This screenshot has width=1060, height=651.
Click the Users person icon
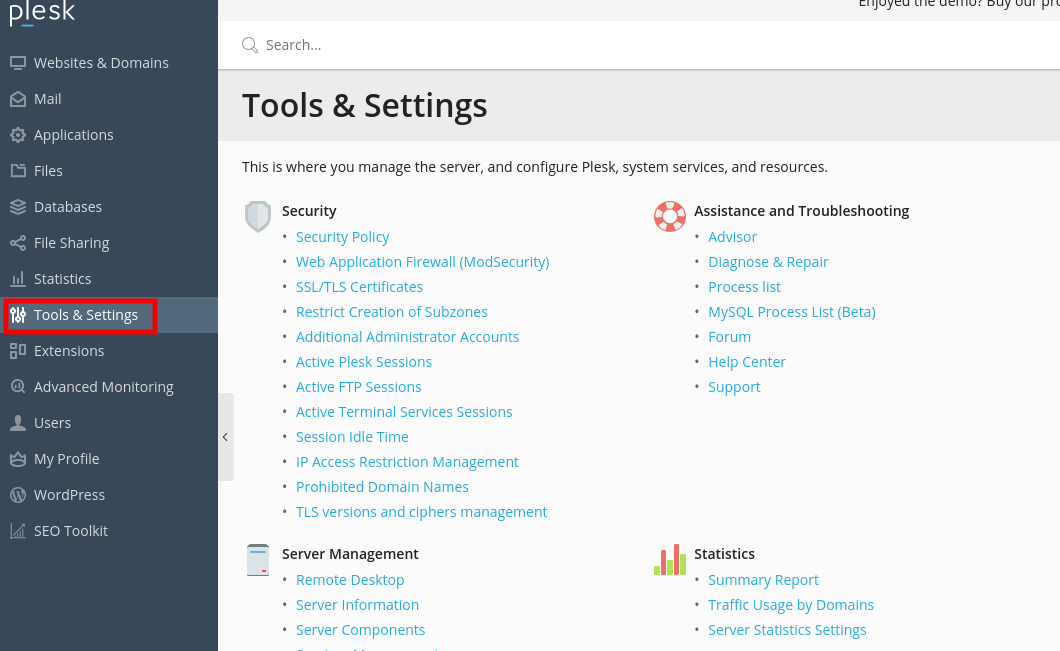[x=18, y=423]
